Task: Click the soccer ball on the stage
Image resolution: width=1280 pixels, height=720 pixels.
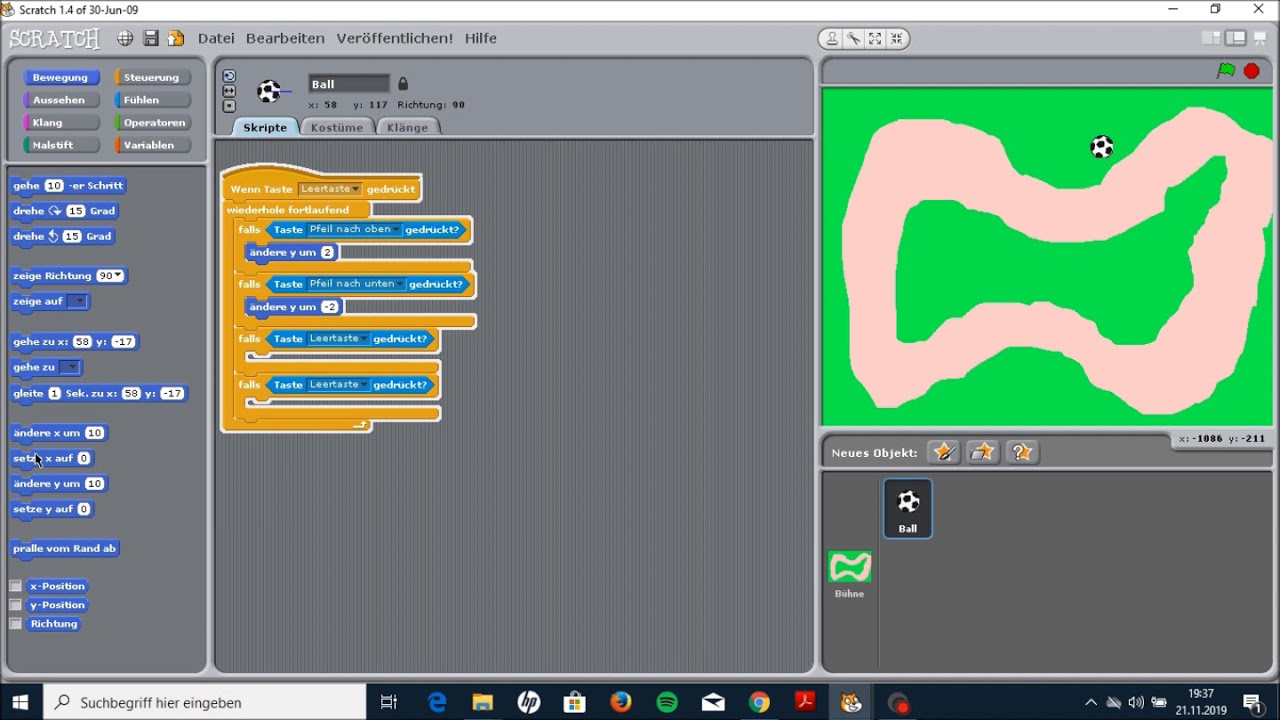Action: click(1101, 147)
